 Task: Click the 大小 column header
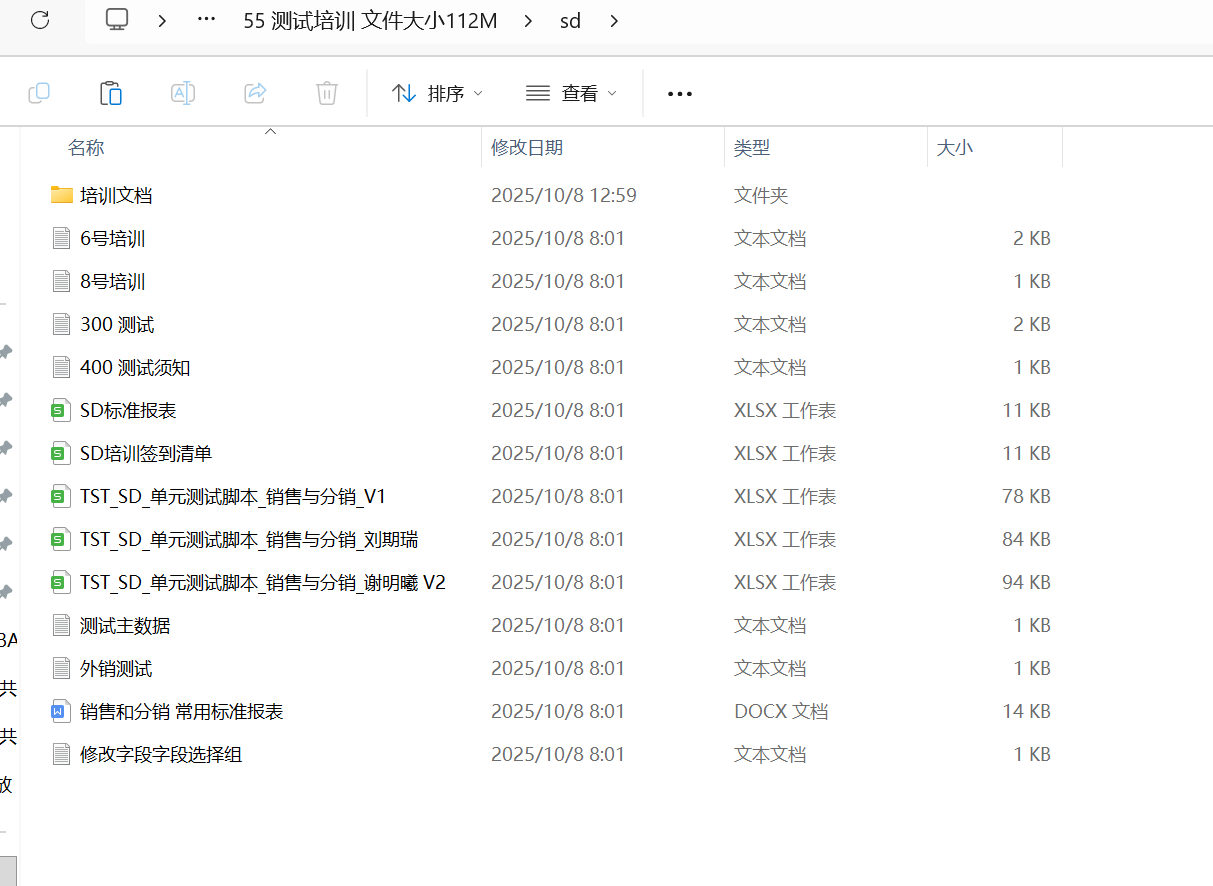954,148
